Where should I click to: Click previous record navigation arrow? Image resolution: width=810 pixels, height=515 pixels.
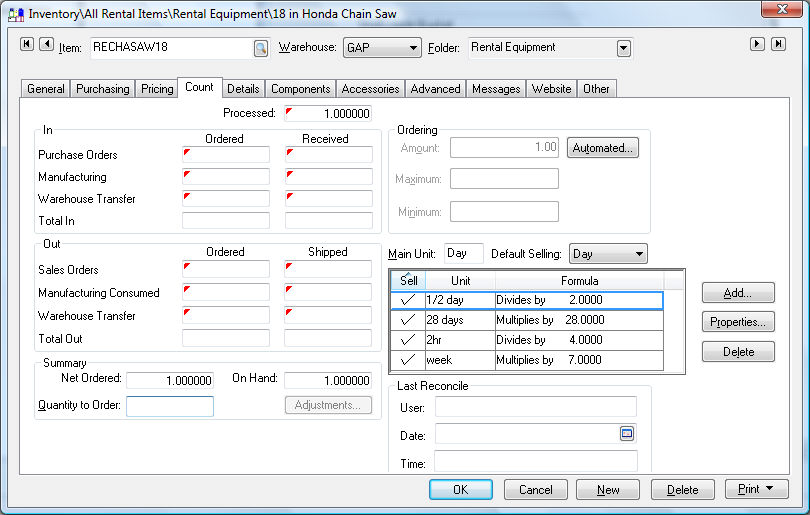[46, 45]
